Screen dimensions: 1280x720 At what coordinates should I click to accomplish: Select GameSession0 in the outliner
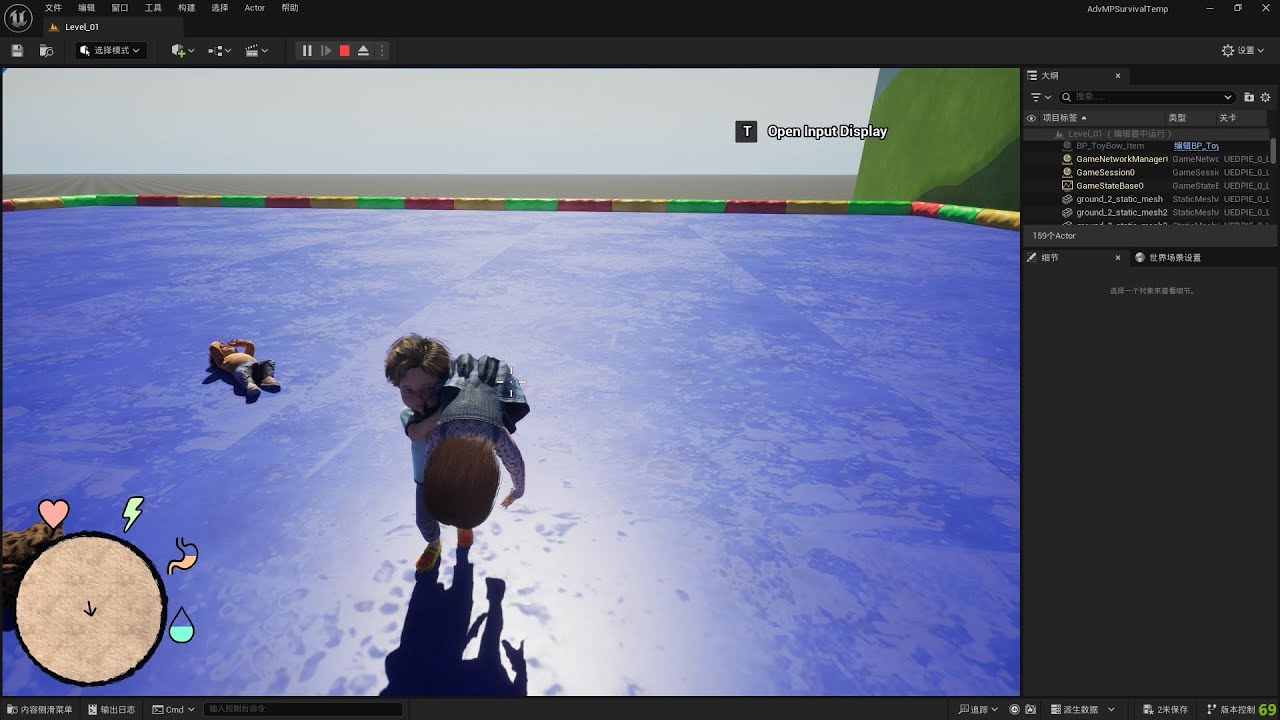[1105, 172]
